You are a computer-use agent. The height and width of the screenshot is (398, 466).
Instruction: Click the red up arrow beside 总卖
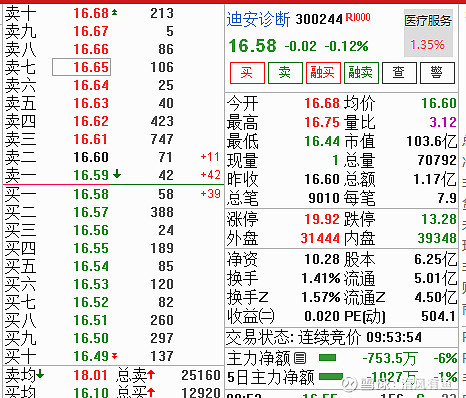coord(151,374)
